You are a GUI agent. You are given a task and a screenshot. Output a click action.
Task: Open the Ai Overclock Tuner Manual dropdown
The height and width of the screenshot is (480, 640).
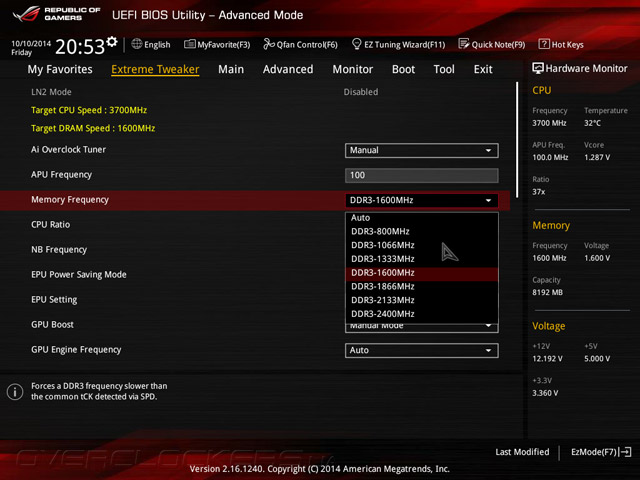[422, 150]
